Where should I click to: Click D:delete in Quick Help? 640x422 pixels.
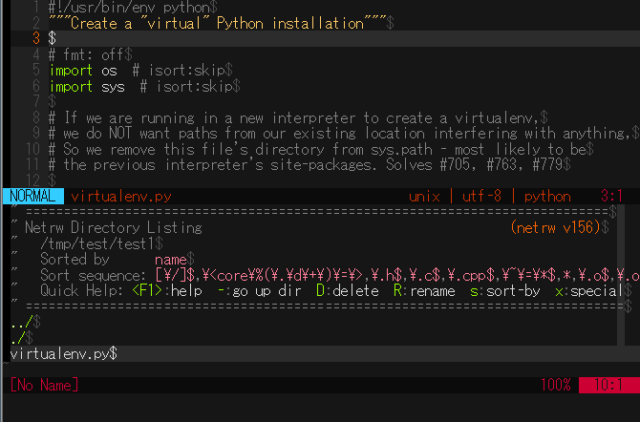click(x=347, y=291)
